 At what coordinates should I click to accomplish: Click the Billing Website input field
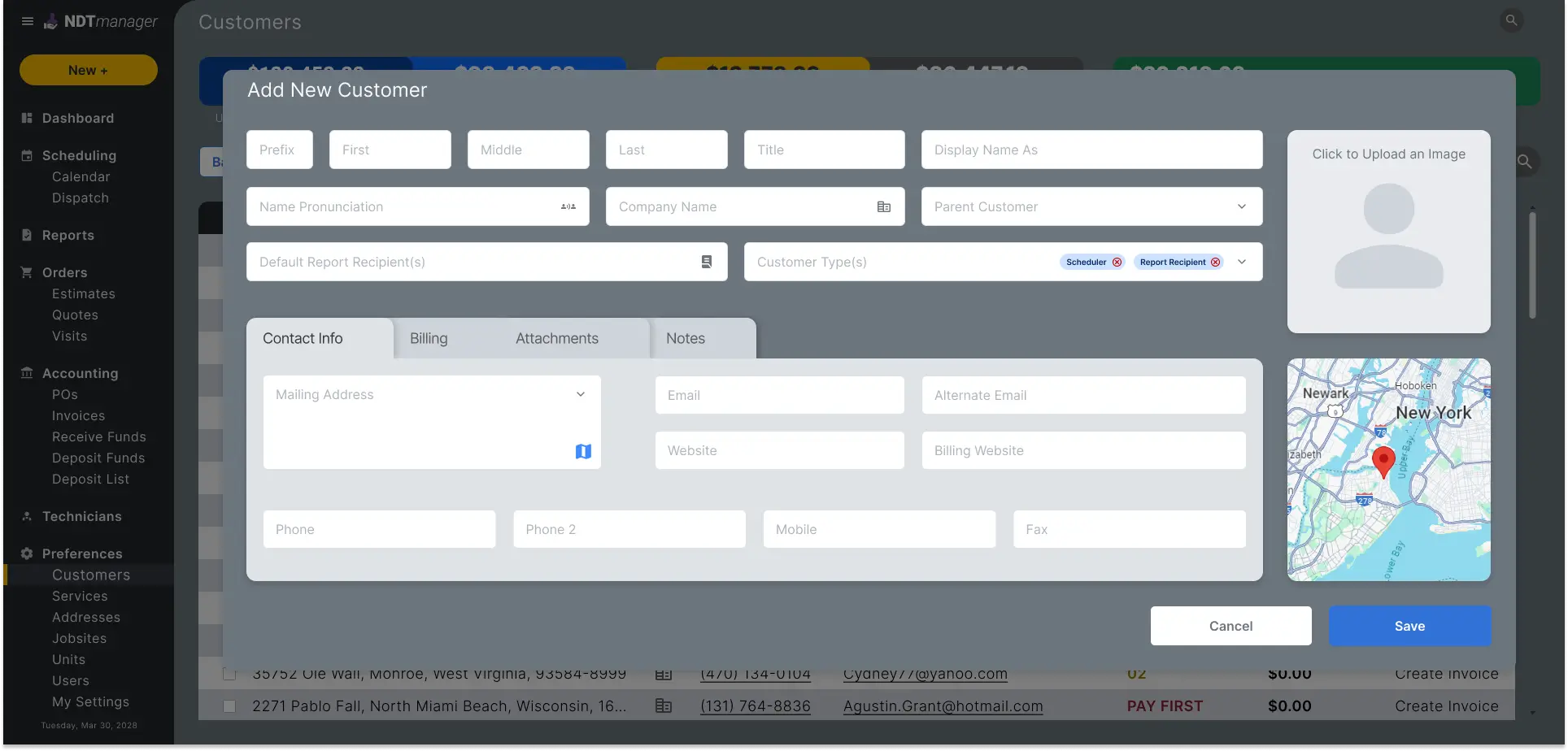(1084, 450)
